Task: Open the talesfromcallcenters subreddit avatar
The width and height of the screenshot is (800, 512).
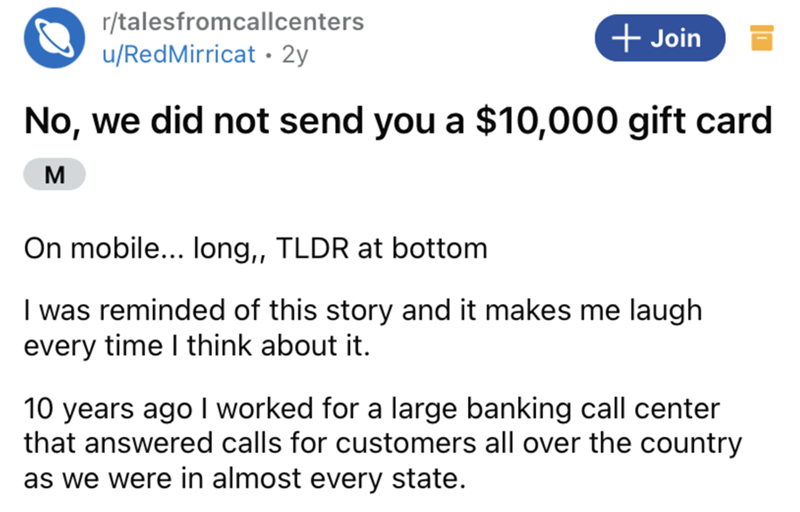Action: click(x=59, y=40)
